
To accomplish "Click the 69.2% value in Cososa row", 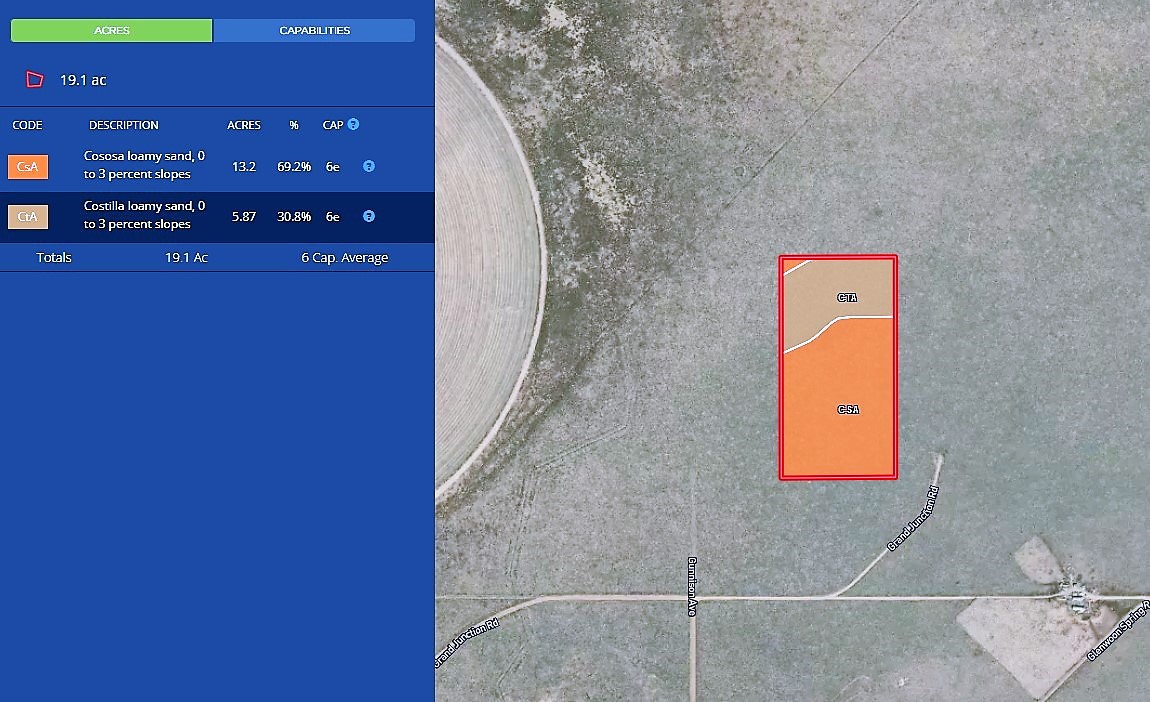I will (294, 167).
